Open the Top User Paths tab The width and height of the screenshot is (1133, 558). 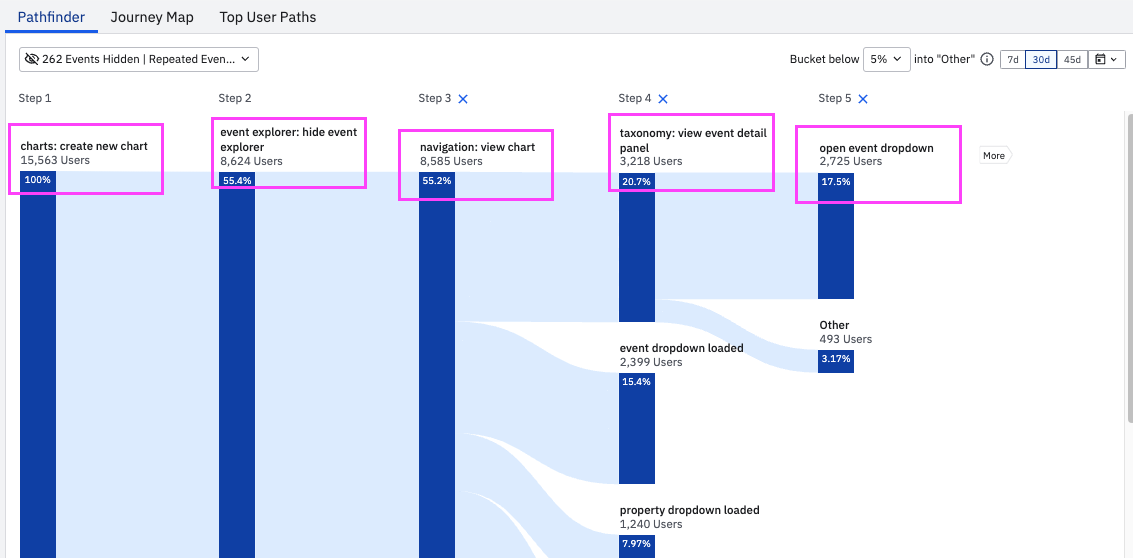[267, 17]
